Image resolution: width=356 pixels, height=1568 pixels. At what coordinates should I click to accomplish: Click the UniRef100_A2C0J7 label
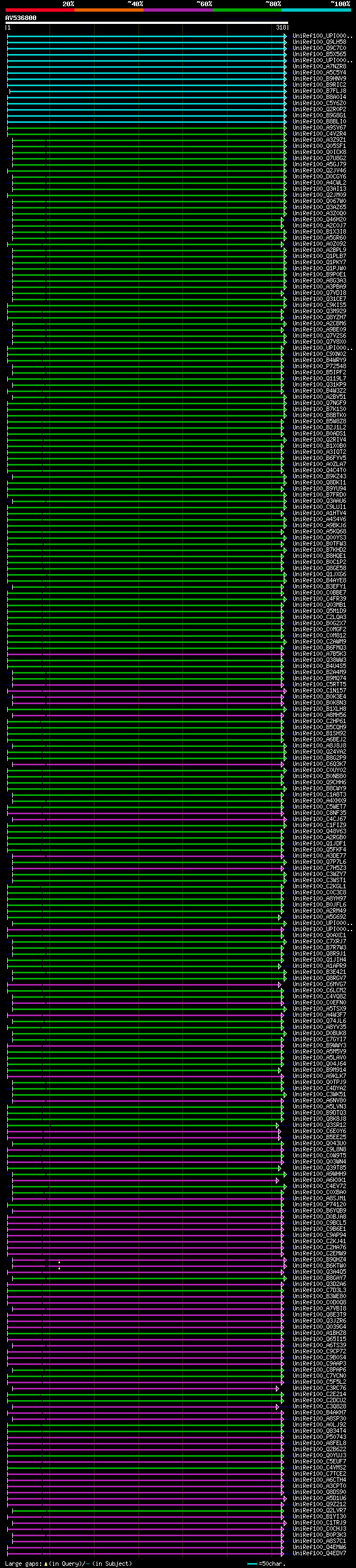point(319,225)
